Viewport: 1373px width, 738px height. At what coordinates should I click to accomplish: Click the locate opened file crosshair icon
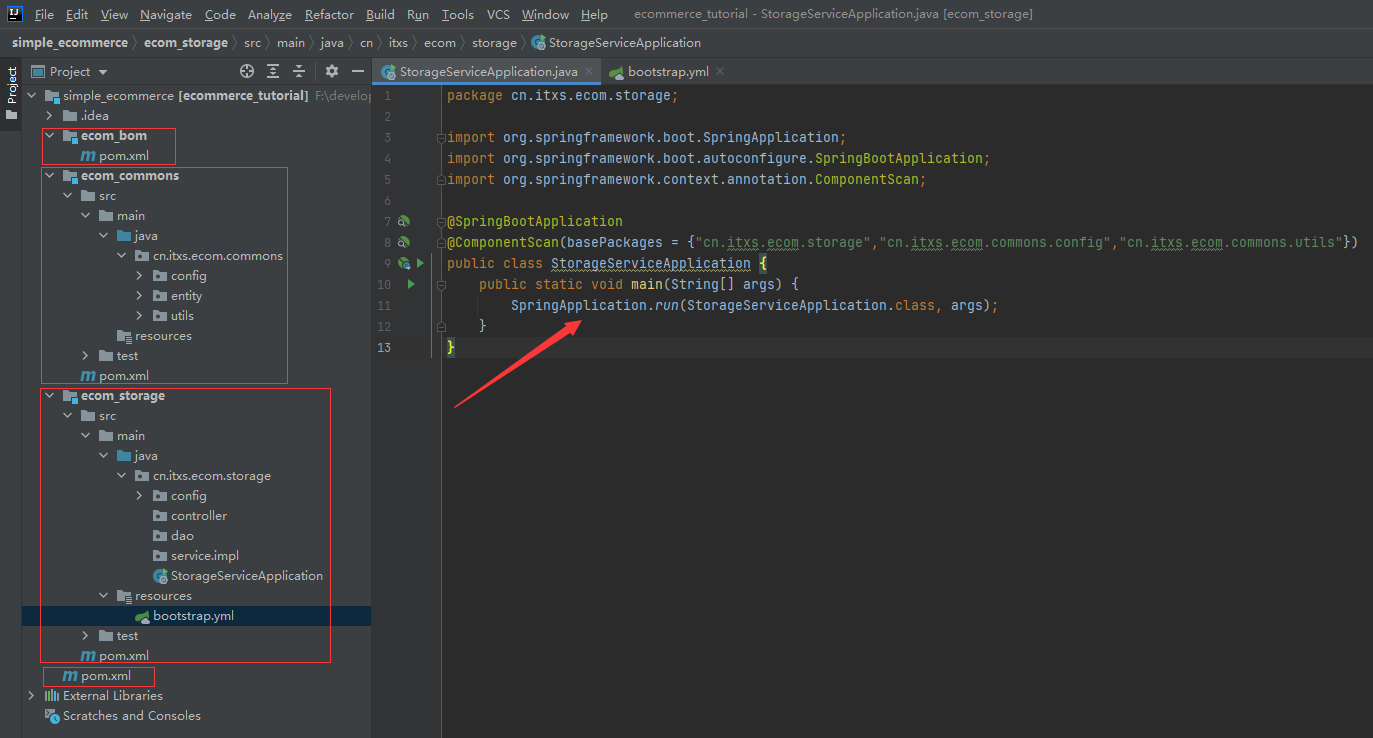coord(247,71)
